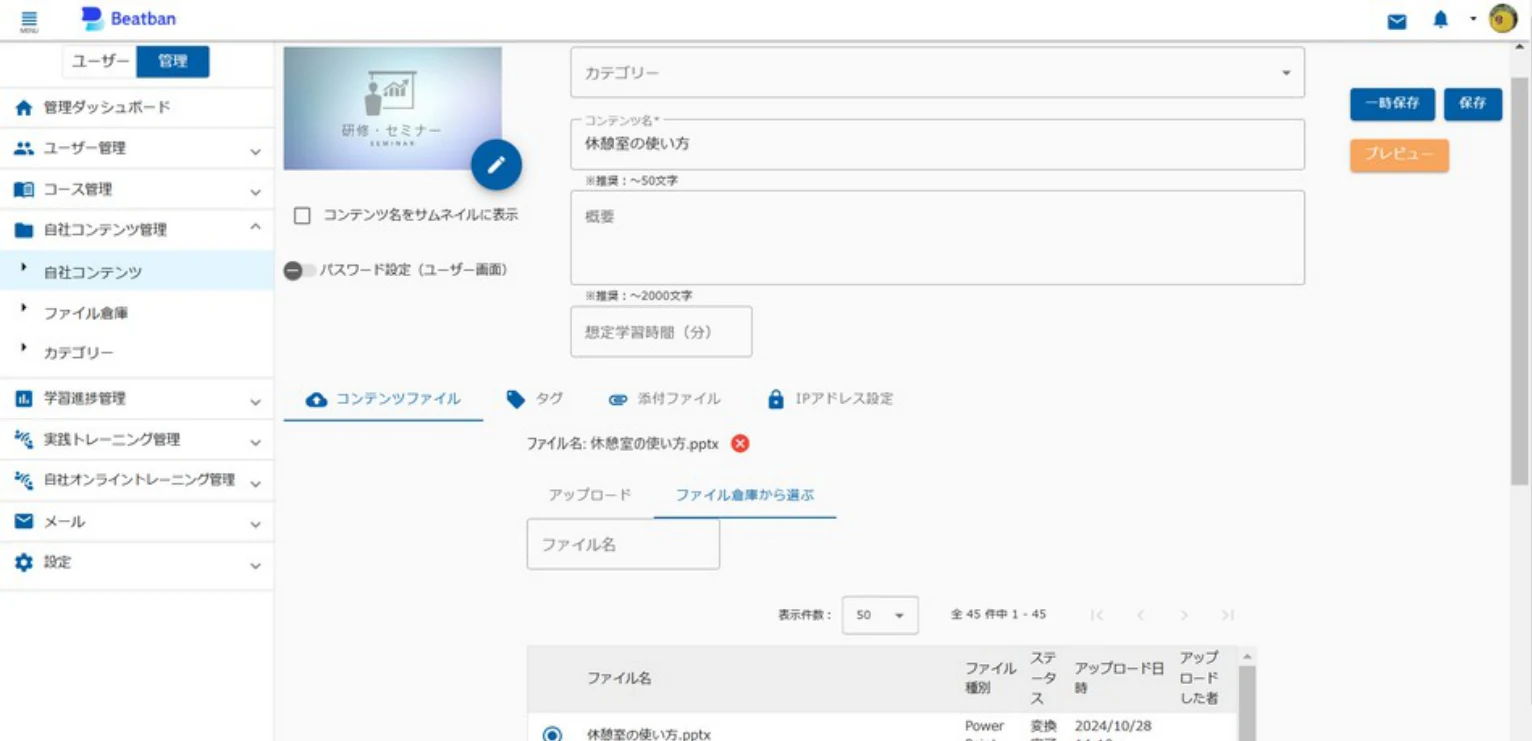Toggle パスワード設定 switch
This screenshot has height=741, width=1532.
click(299, 271)
